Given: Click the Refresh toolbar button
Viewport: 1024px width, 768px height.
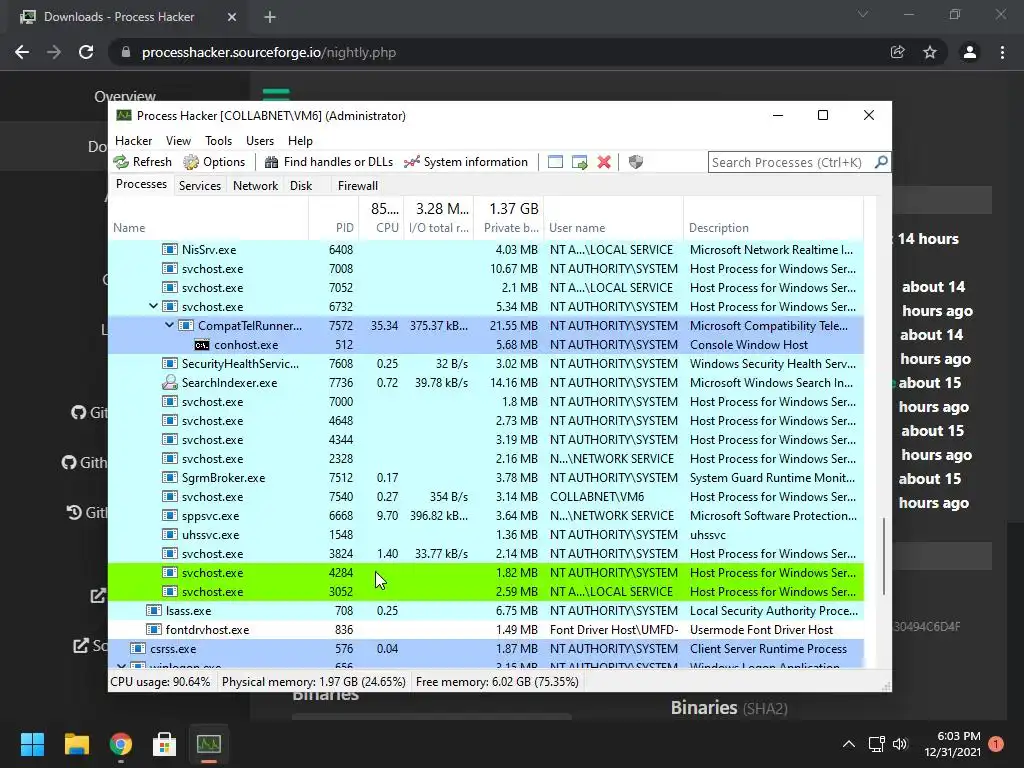Looking at the screenshot, I should coord(142,162).
